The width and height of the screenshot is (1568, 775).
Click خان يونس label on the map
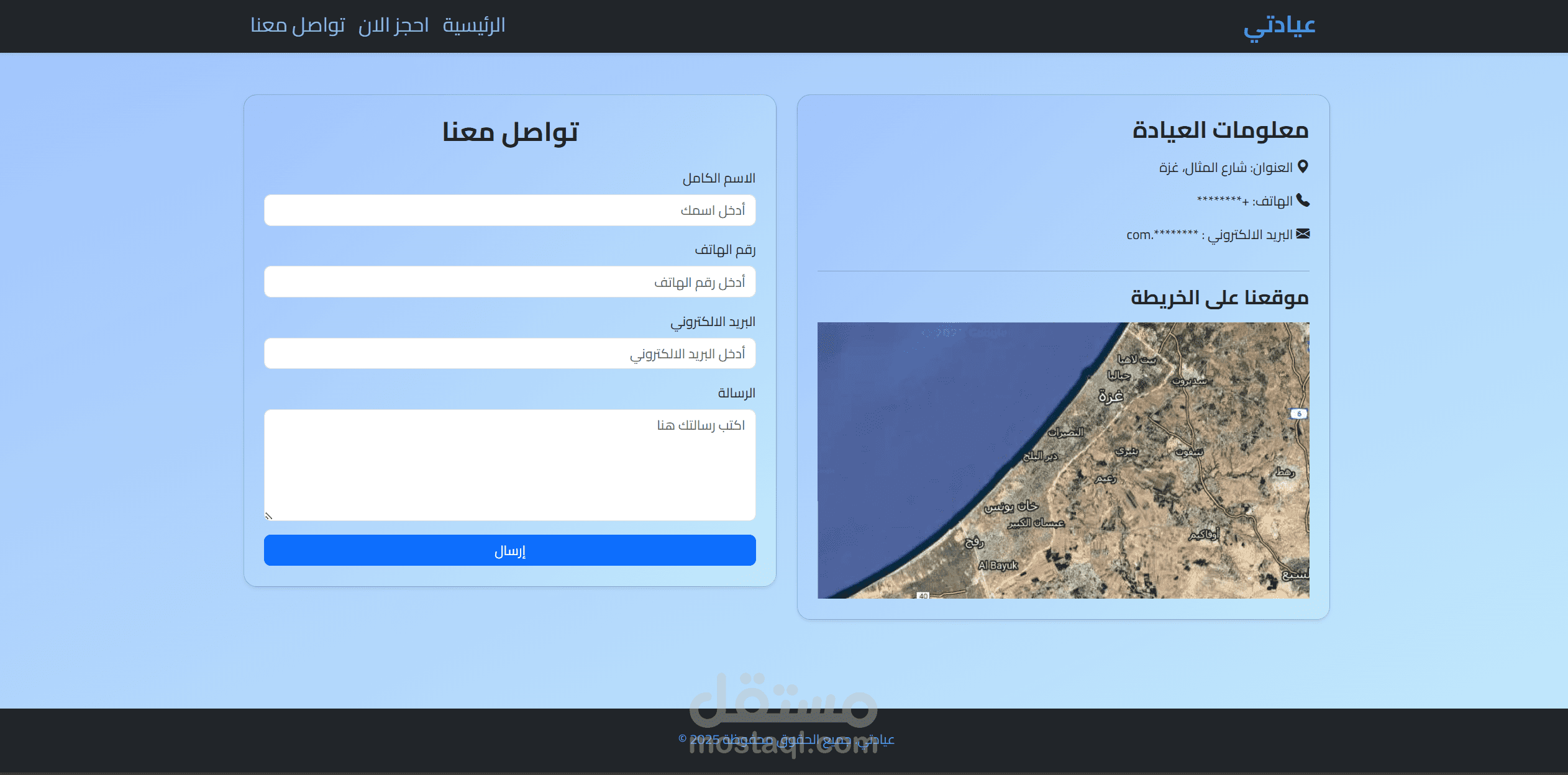click(1011, 506)
